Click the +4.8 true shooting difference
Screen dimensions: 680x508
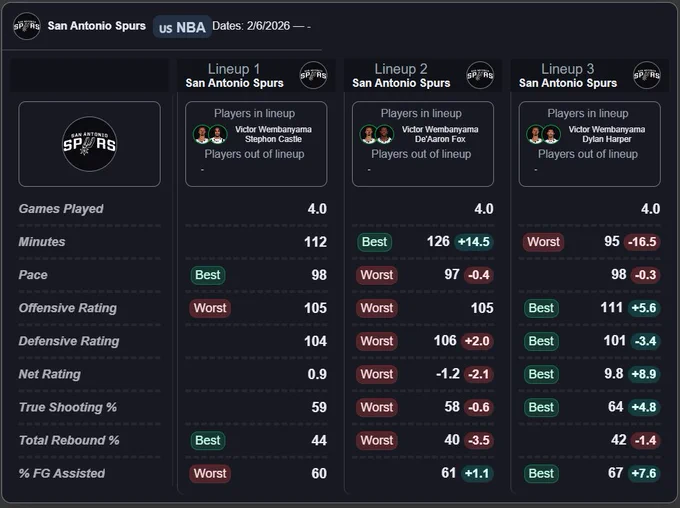tap(644, 407)
